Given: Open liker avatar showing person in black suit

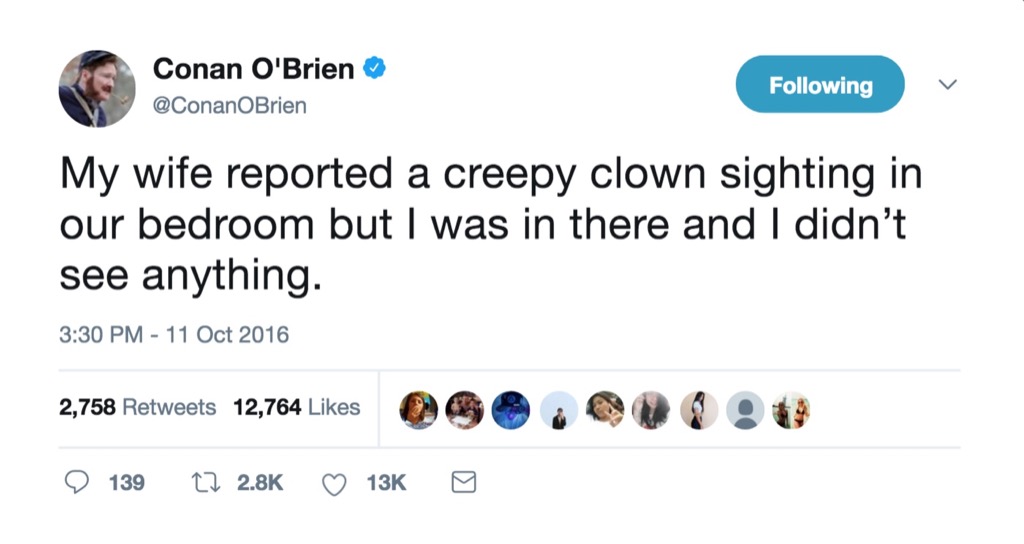Looking at the screenshot, I should pyautogui.click(x=558, y=410).
